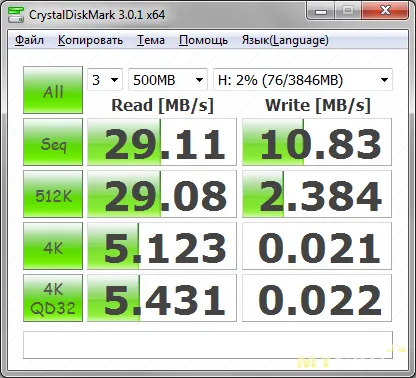The height and width of the screenshot is (378, 416).
Task: Select 4K QD32 write result 0.022
Action: (317, 298)
